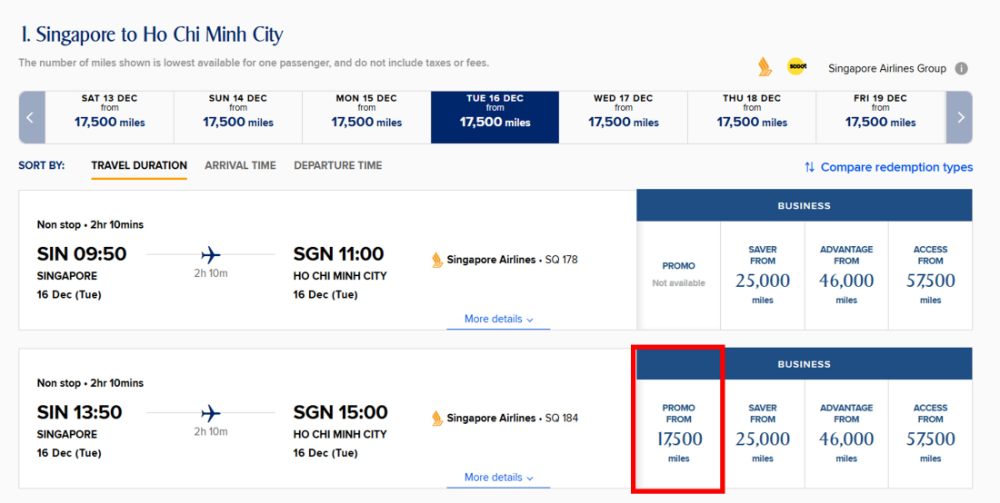Select Promo 17,500 miles fare for SQ 184

[x=679, y=433]
